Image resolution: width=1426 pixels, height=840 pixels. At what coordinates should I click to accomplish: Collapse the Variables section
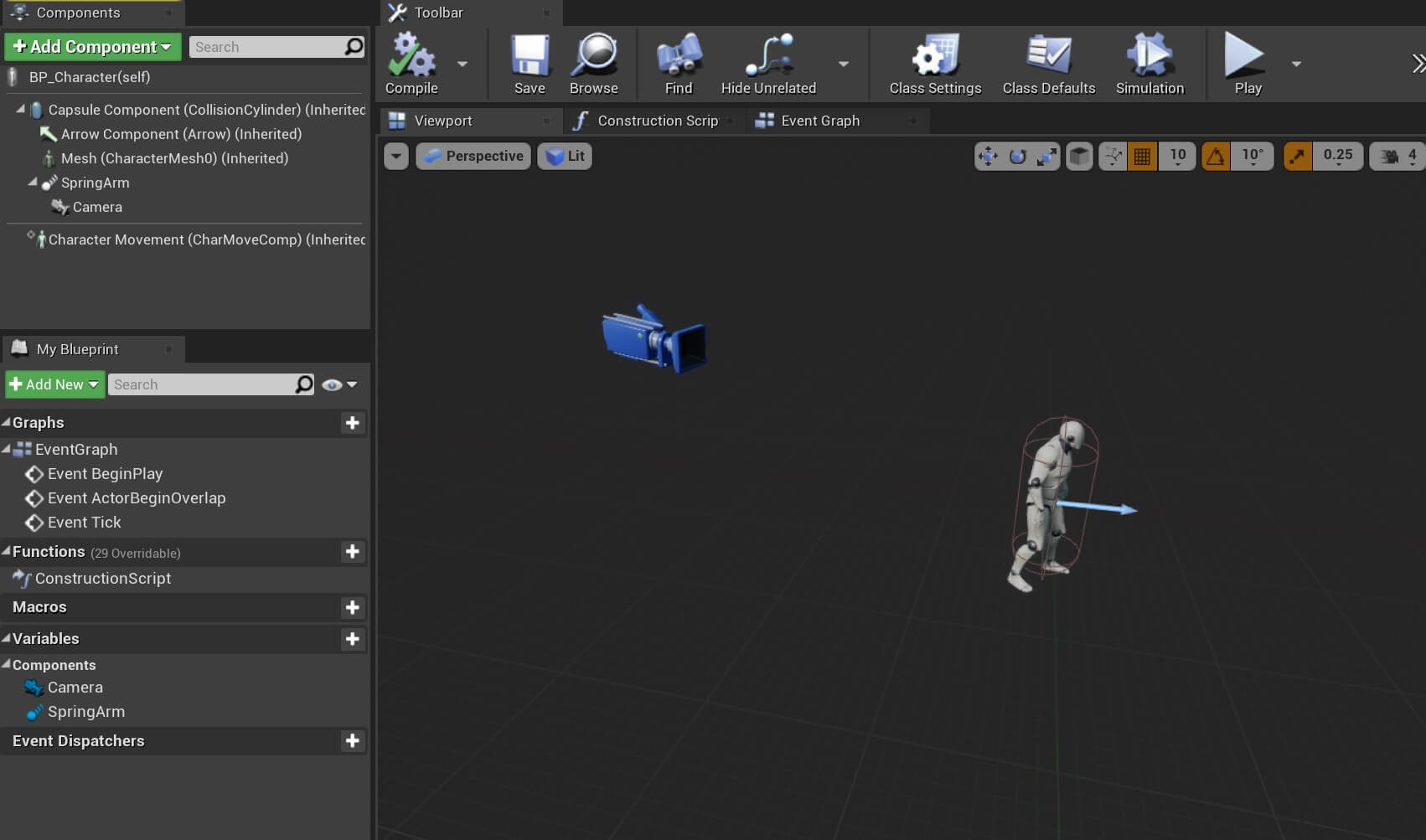coord(6,638)
